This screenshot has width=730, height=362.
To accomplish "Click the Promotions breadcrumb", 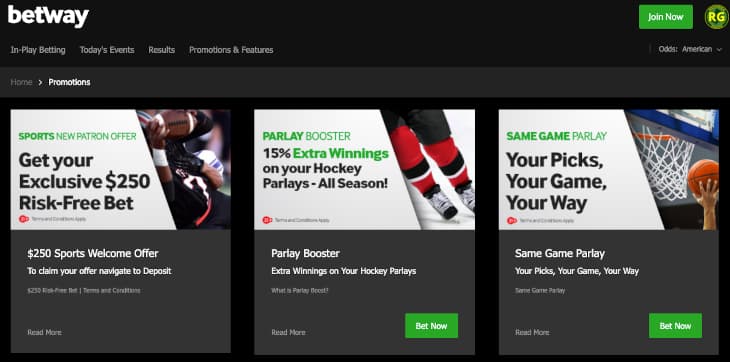I will point(69,82).
